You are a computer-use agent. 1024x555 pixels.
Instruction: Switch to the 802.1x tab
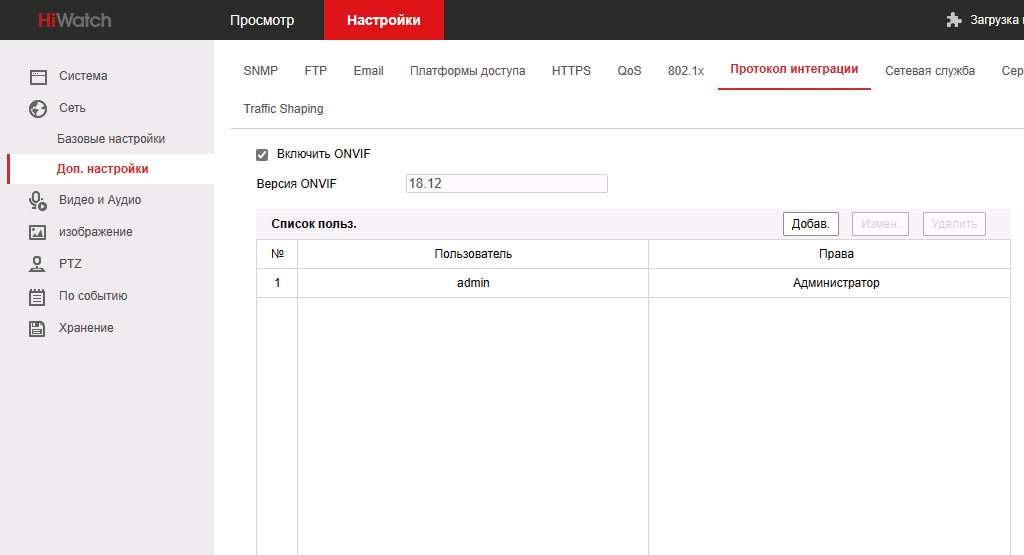[x=686, y=71]
